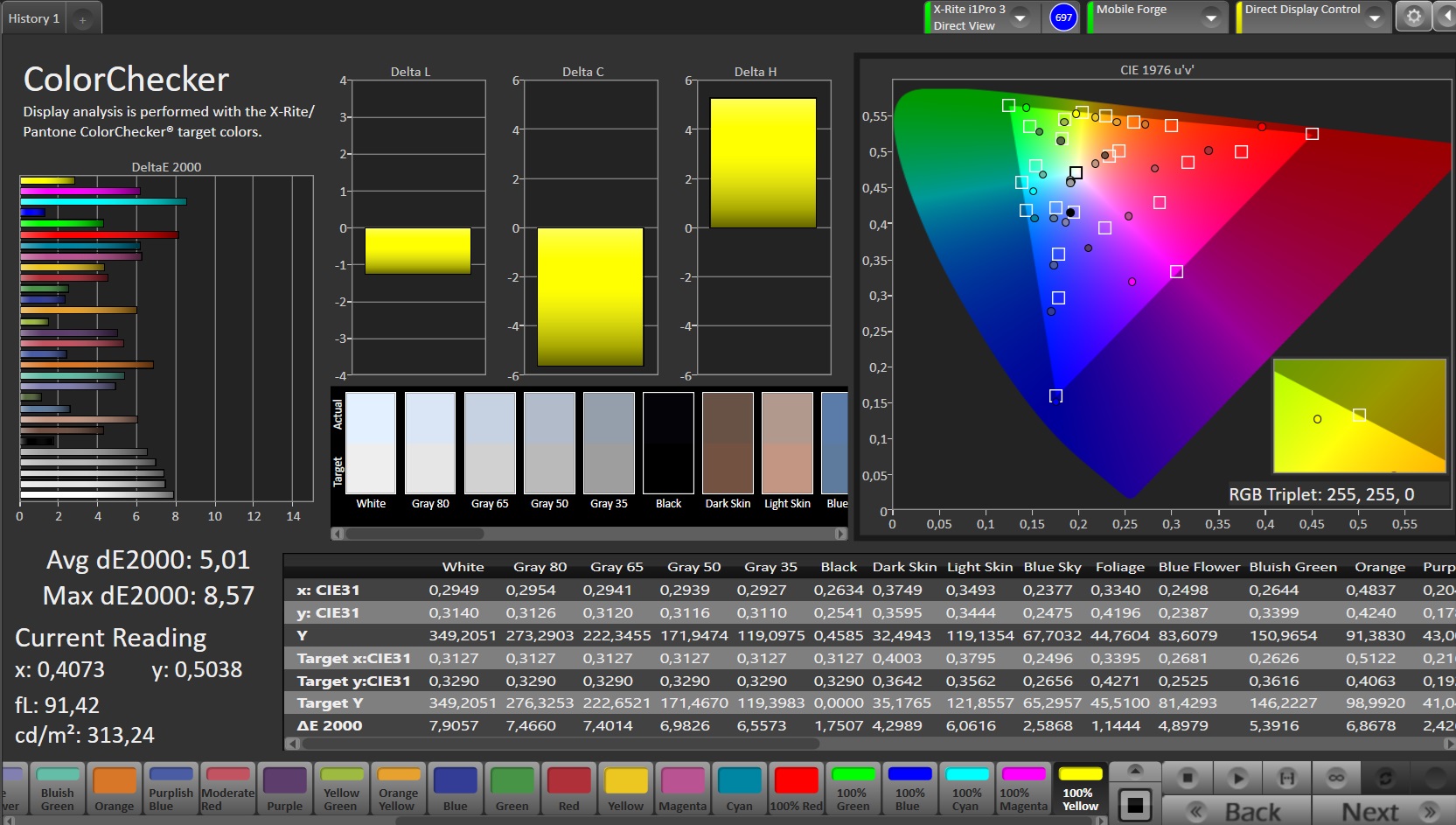Click the infinity continuous reading icon

pyautogui.click(x=1335, y=777)
